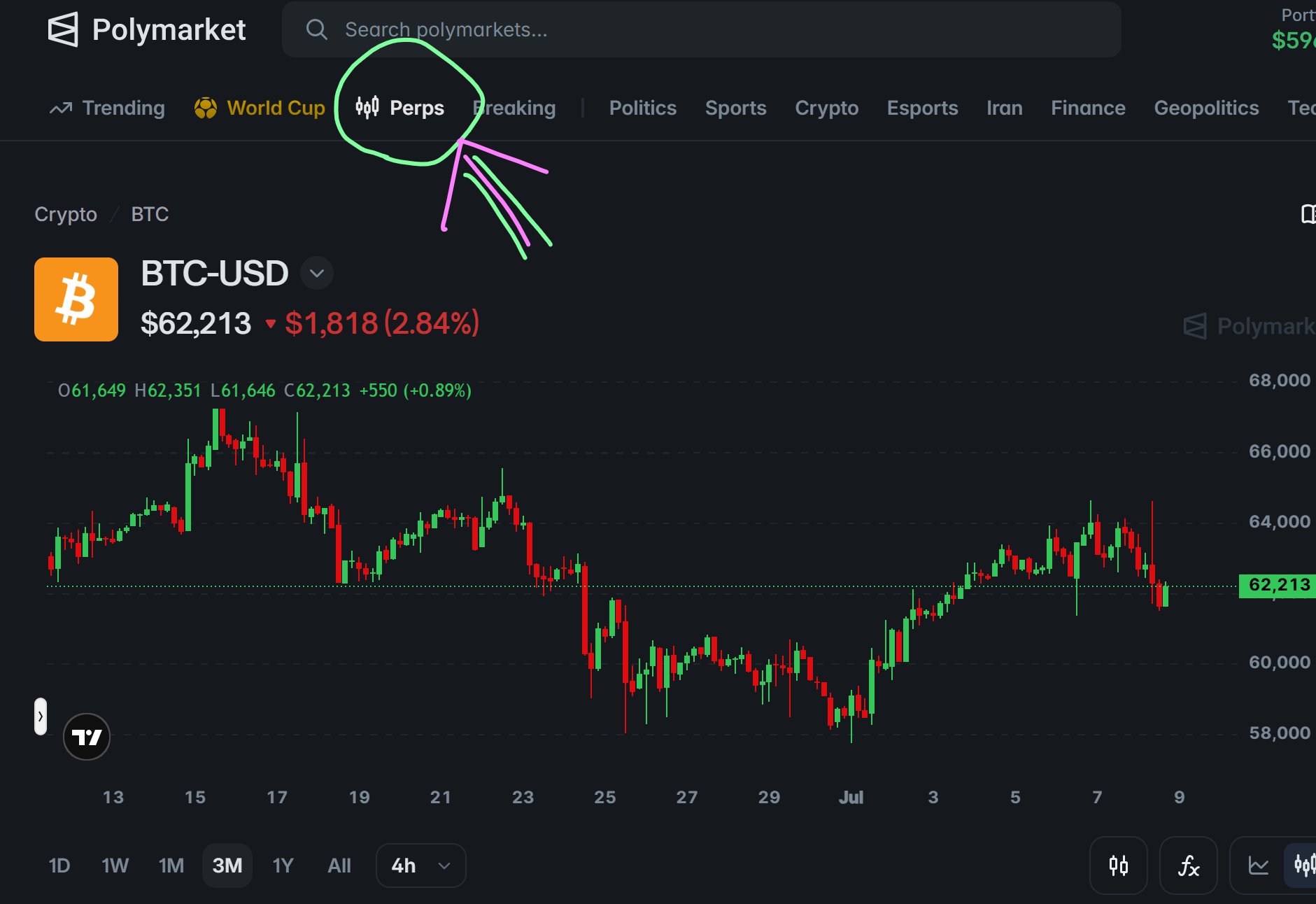The image size is (1316, 904).
Task: Switch to line chart view
Action: coord(1259,866)
